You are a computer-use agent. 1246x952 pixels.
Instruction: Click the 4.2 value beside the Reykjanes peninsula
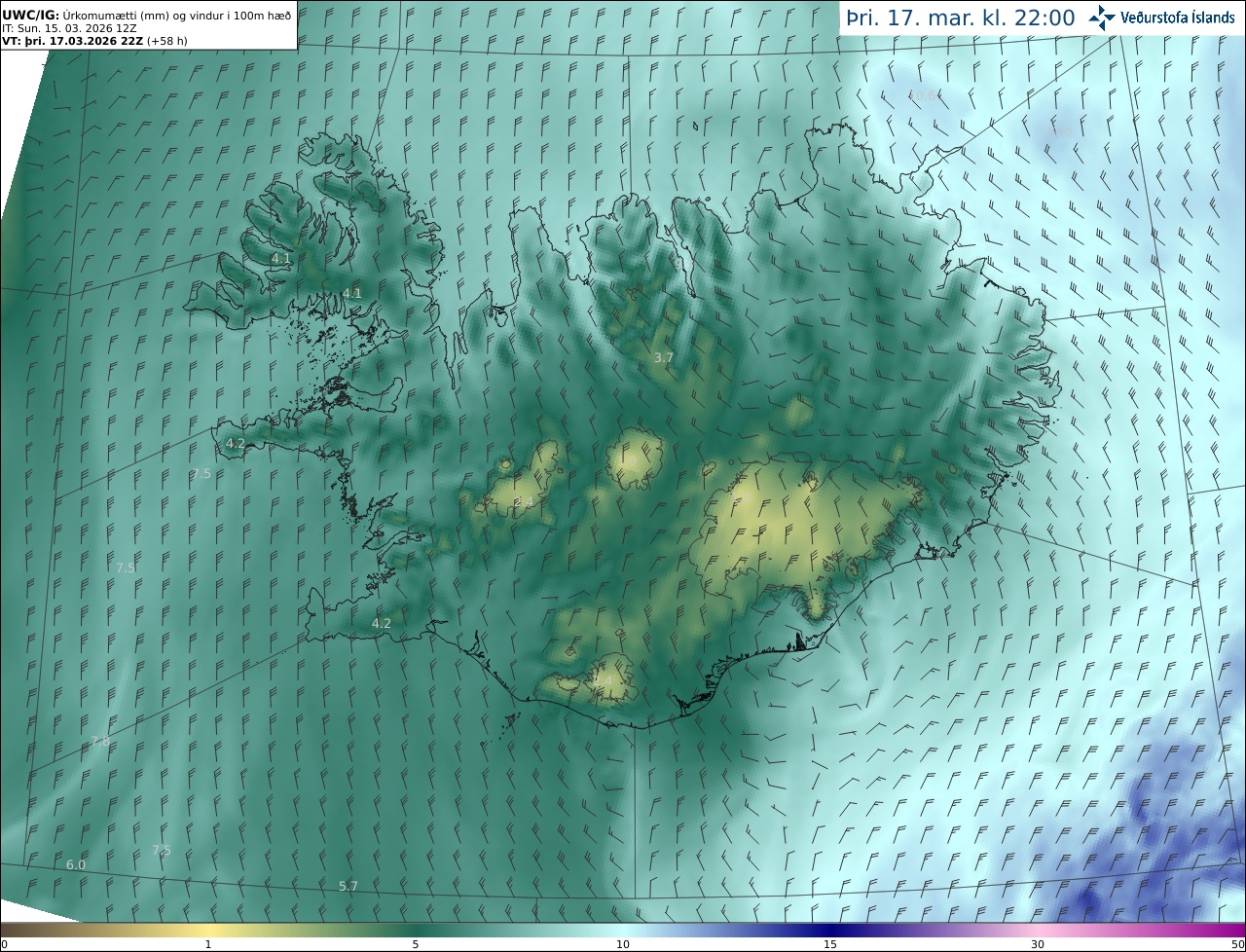point(382,623)
